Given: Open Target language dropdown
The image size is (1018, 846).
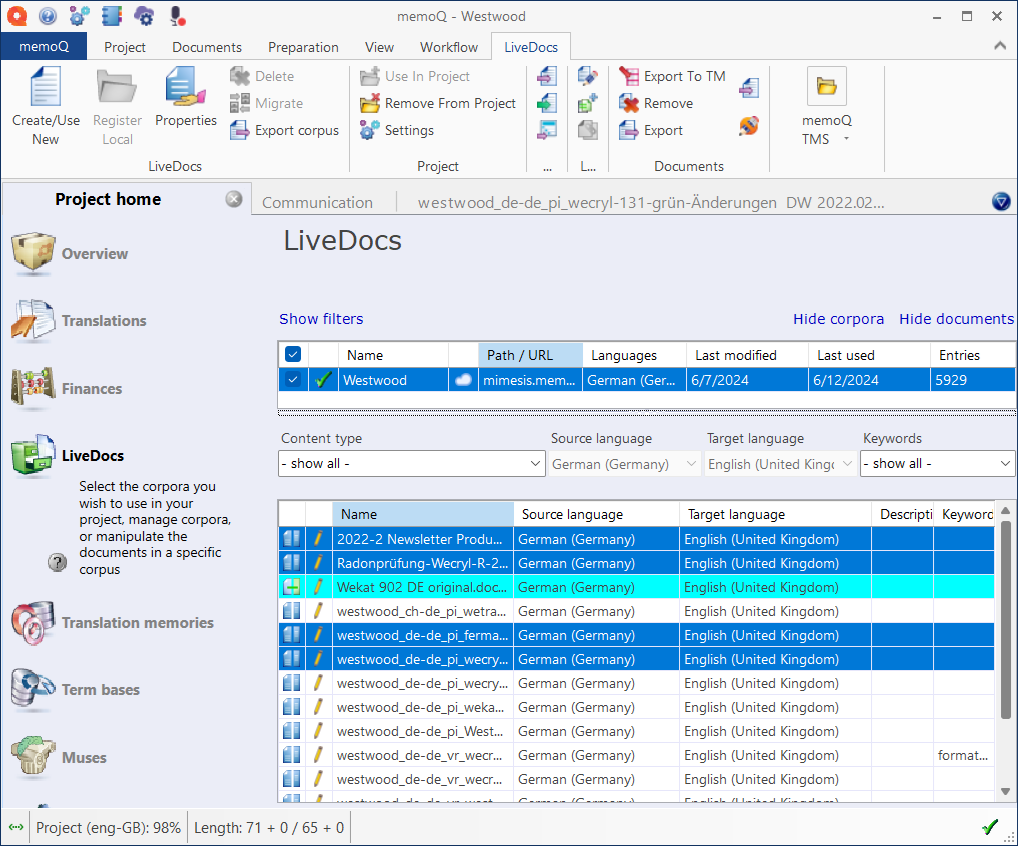Looking at the screenshot, I should pos(780,464).
